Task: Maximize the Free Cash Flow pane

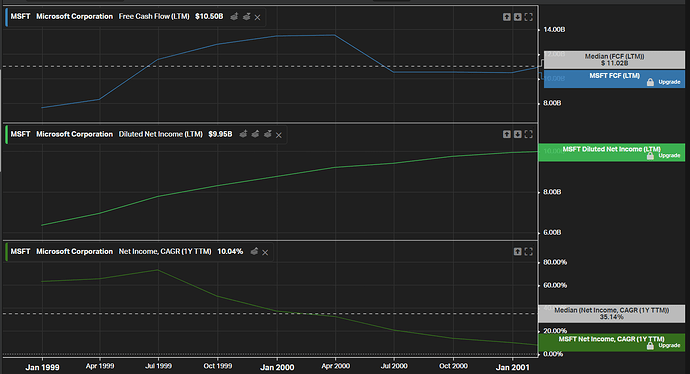Action: pyautogui.click(x=529, y=17)
